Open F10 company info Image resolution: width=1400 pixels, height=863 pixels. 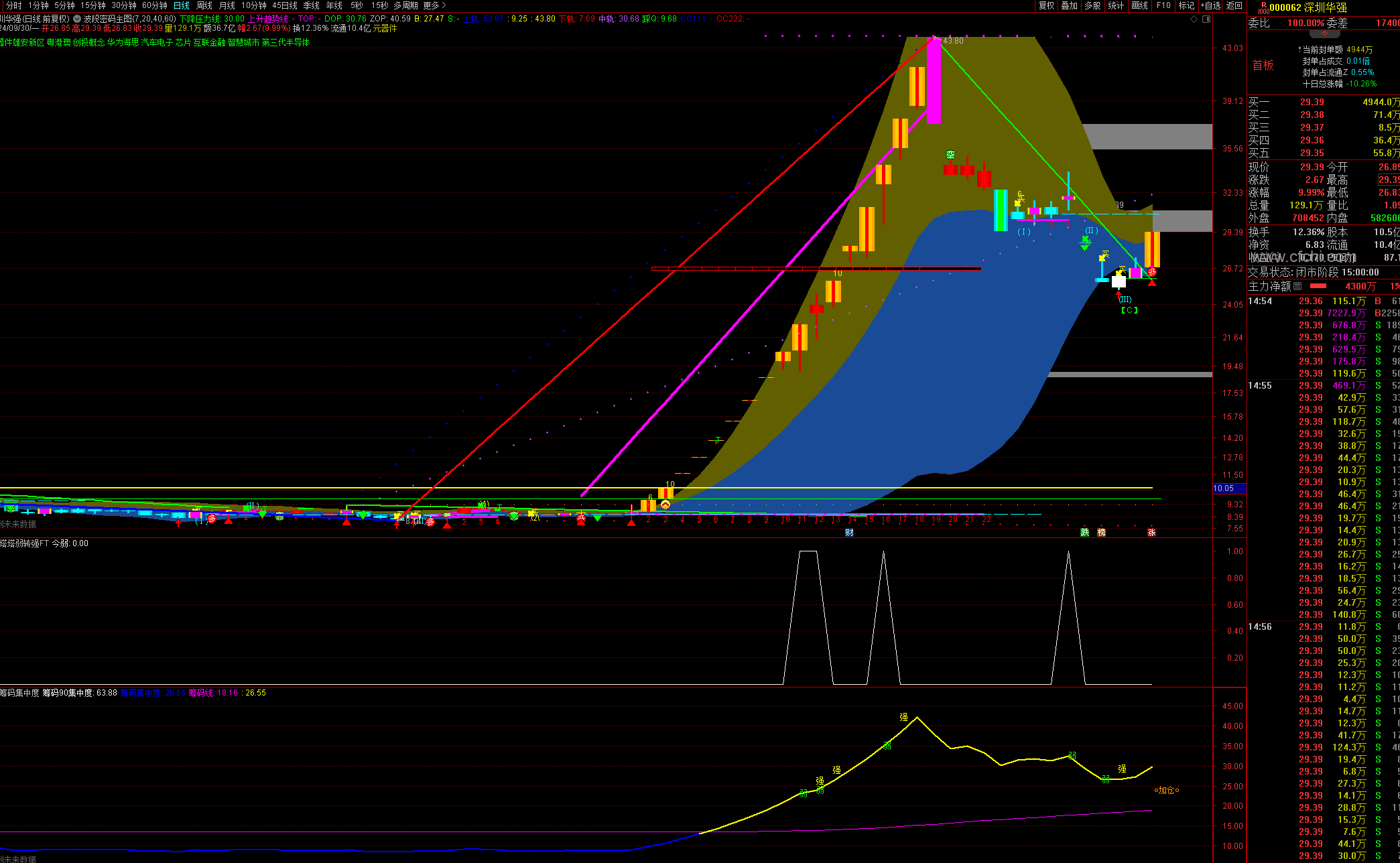1163,5
